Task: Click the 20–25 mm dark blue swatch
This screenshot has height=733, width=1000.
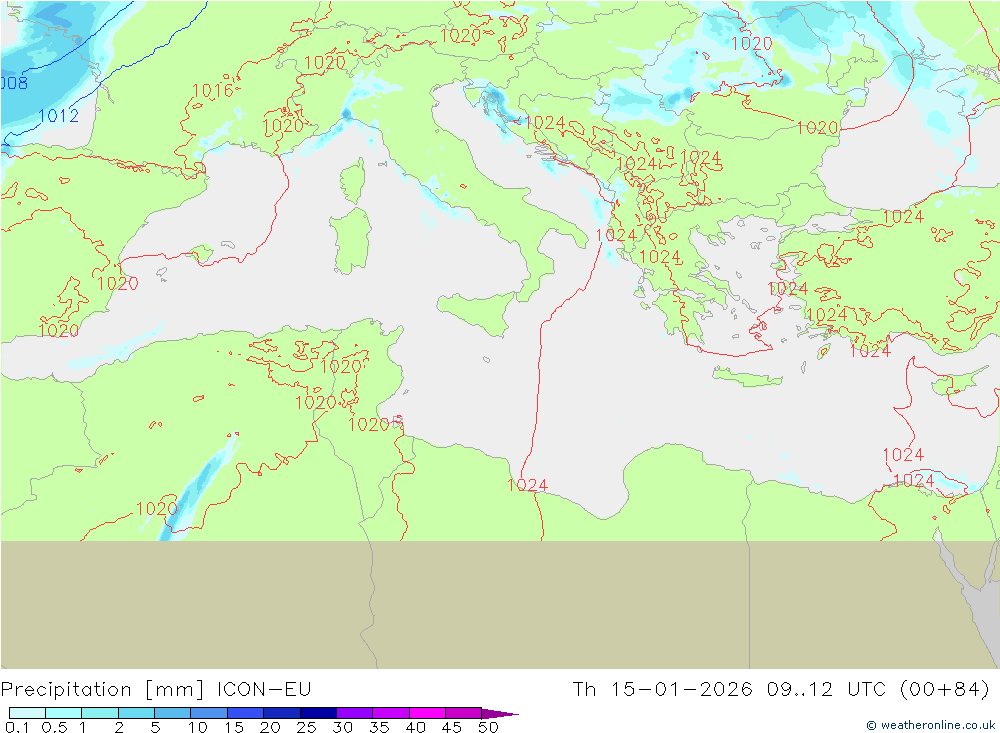Action: [282, 713]
